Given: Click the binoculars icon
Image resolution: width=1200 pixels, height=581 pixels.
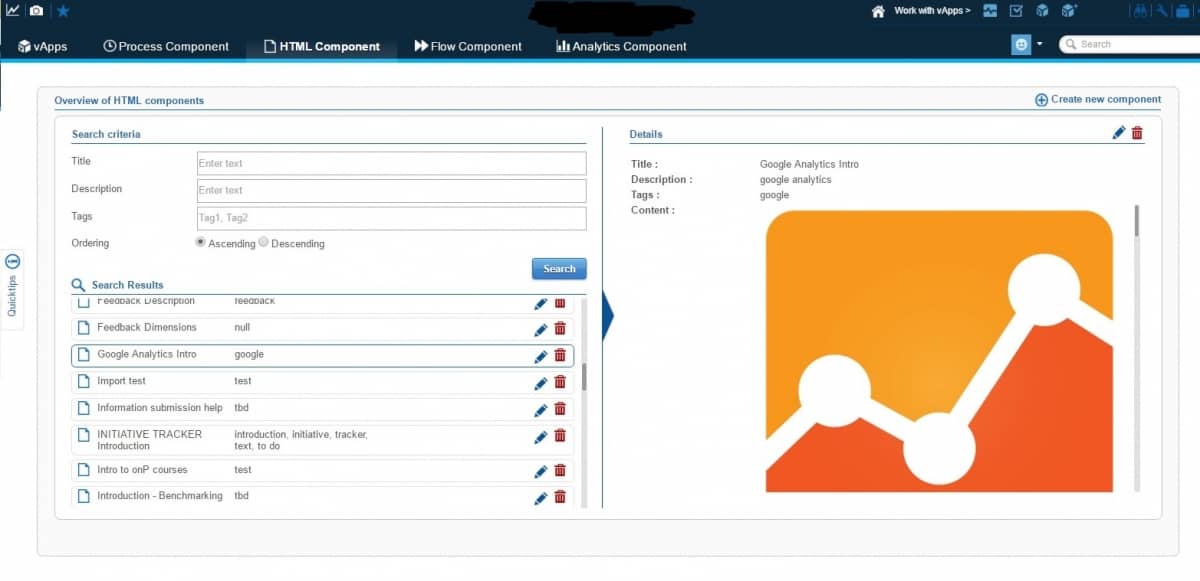Looking at the screenshot, I should coord(1139,11).
